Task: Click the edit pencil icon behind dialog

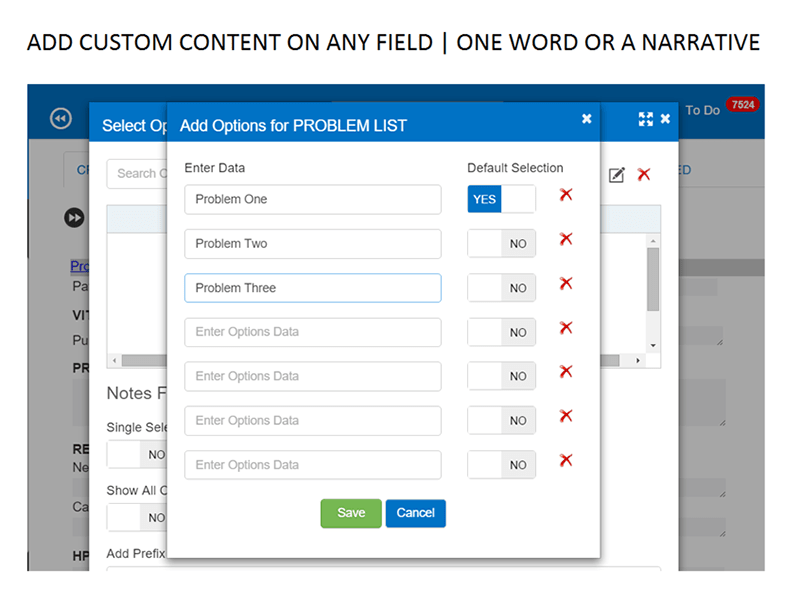Action: coord(617,175)
